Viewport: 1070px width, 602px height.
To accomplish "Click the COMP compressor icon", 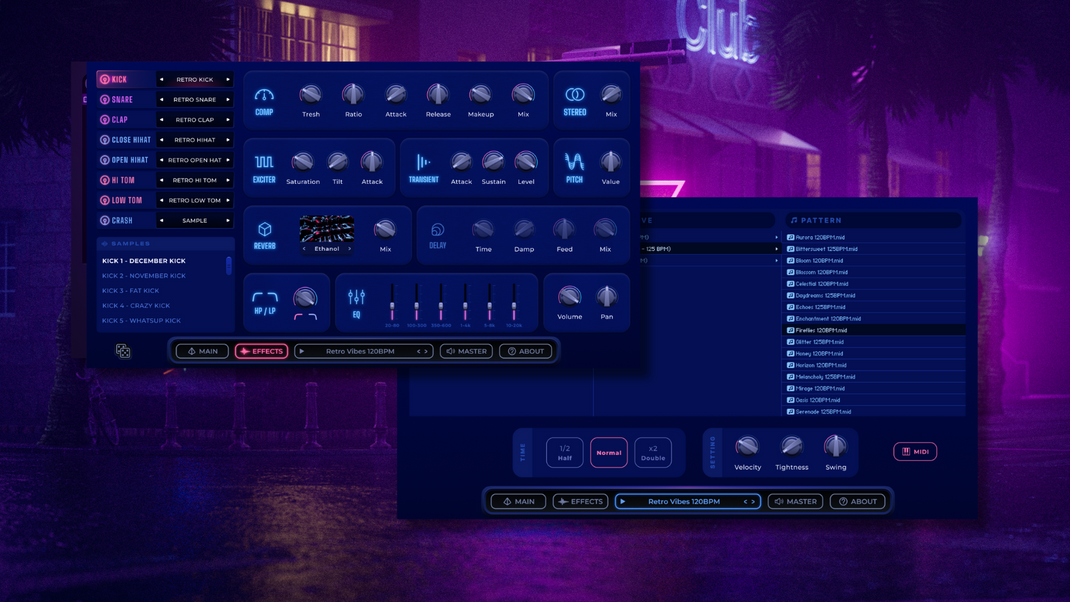I will 264,96.
